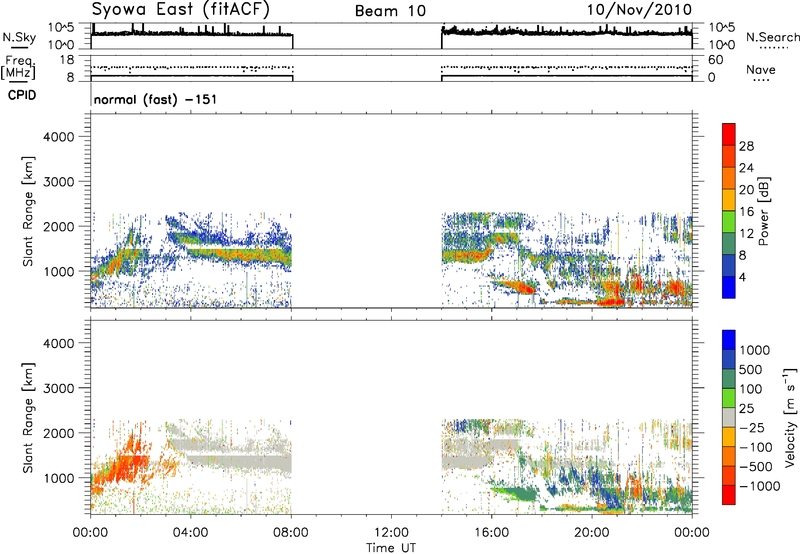Pick the bottom bright blue segment of the power bar
This screenshot has width=800, height=554.
coord(729,287)
